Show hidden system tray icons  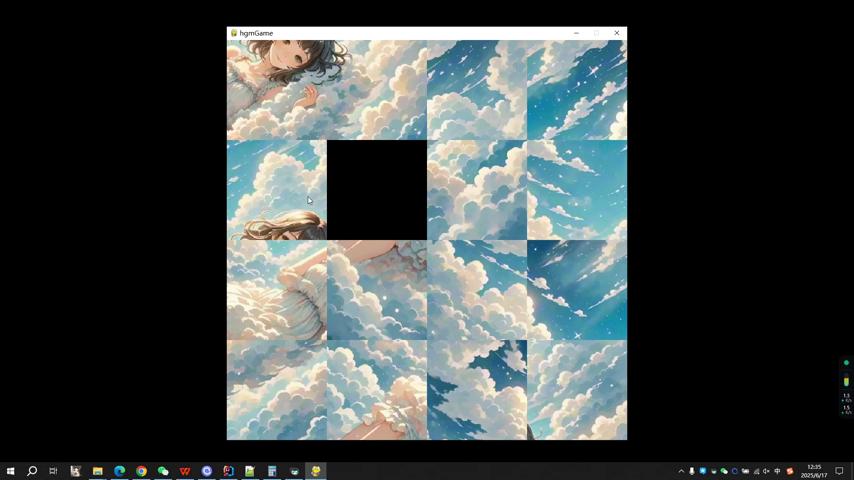[x=681, y=471]
